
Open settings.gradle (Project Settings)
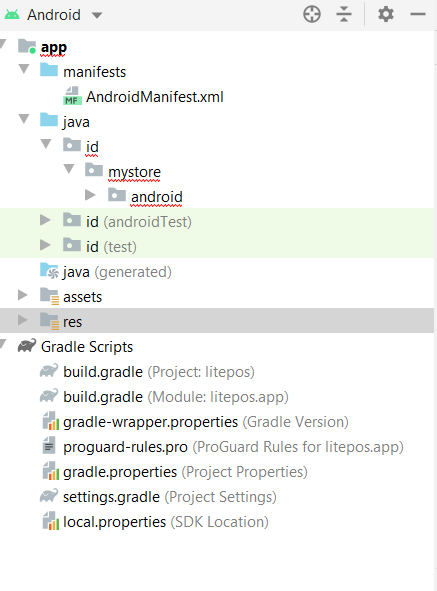170,497
